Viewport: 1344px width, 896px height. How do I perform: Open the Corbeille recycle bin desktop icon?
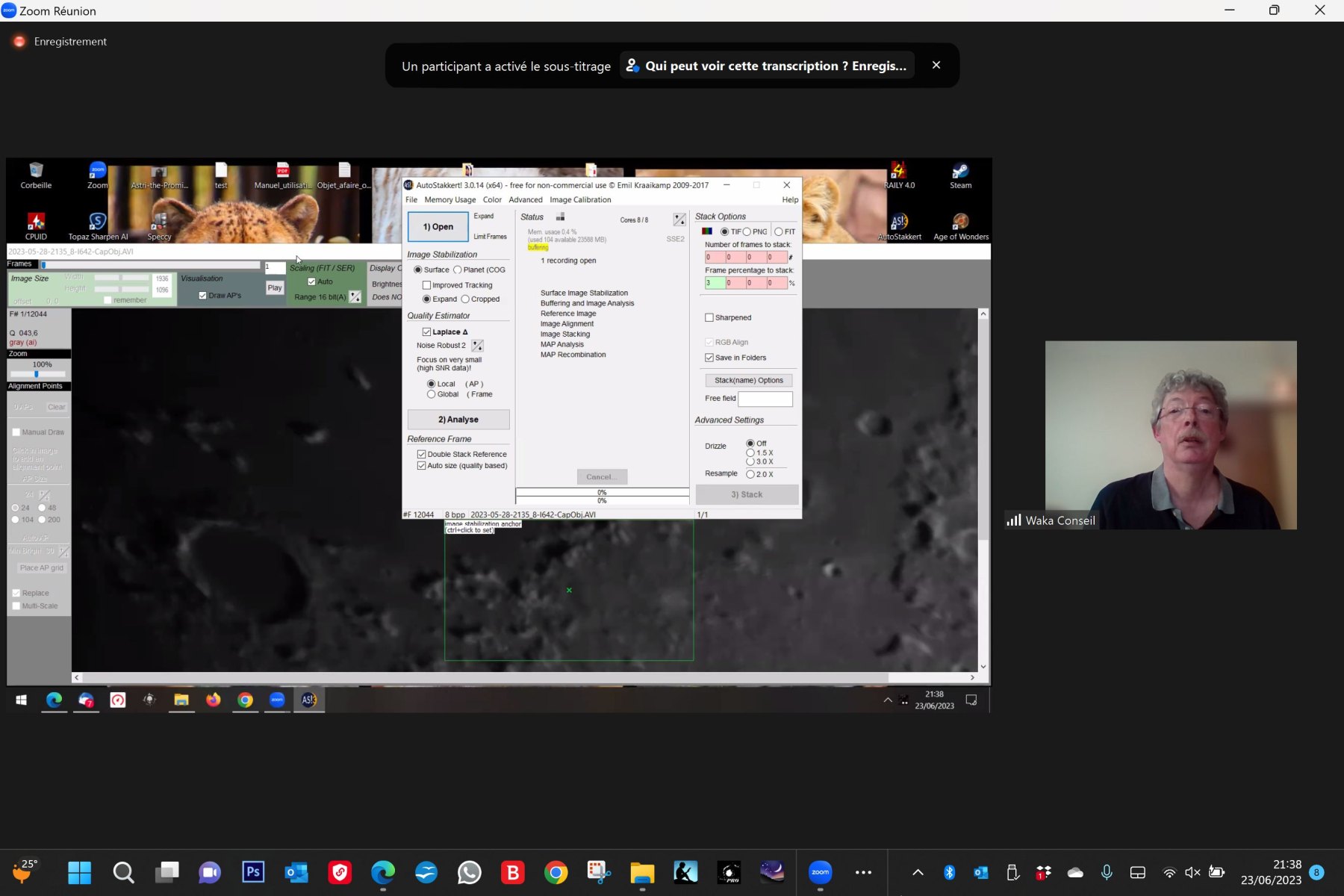point(36,176)
